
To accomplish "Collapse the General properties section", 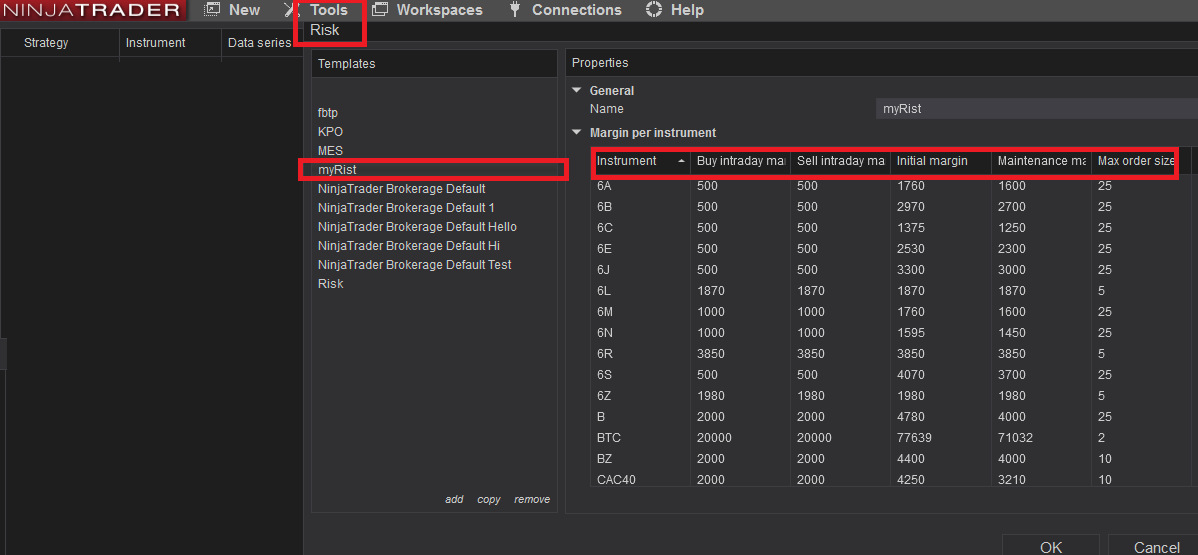I will 576,90.
